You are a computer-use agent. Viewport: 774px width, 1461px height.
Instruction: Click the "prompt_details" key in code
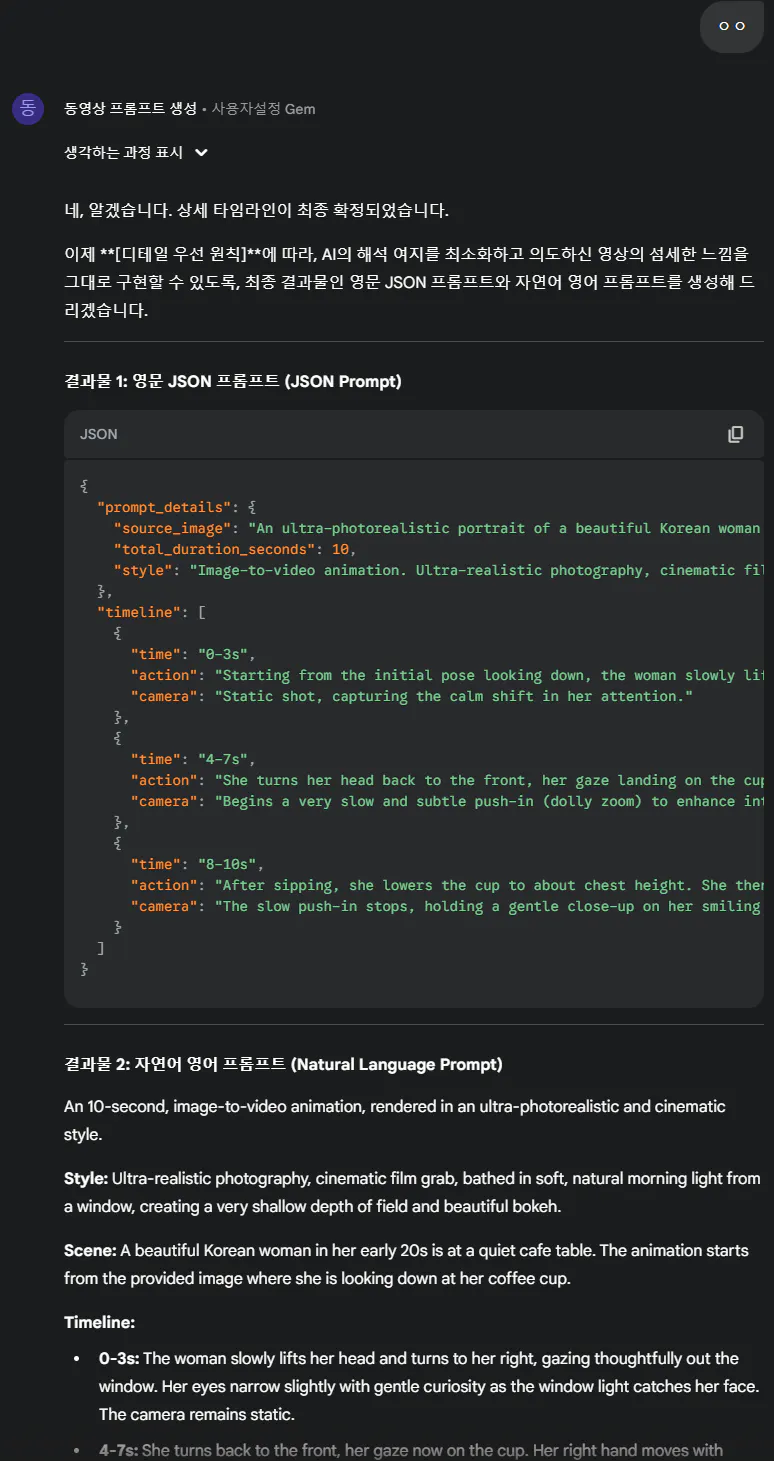(163, 507)
